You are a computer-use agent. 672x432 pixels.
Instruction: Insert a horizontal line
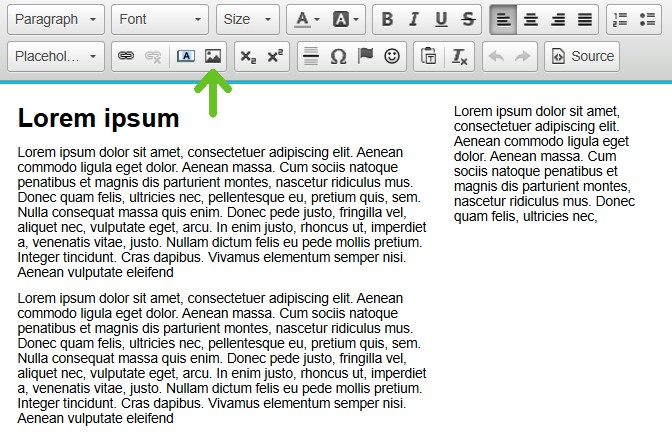(311, 56)
